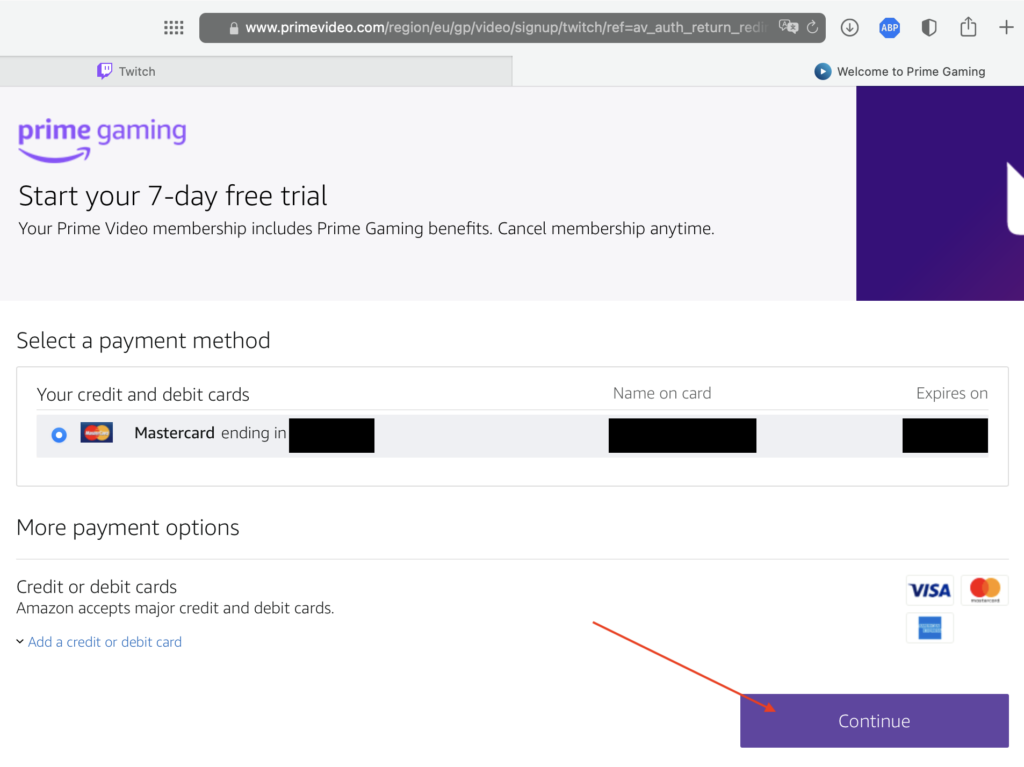Click the American Express card logo

pos(929,628)
